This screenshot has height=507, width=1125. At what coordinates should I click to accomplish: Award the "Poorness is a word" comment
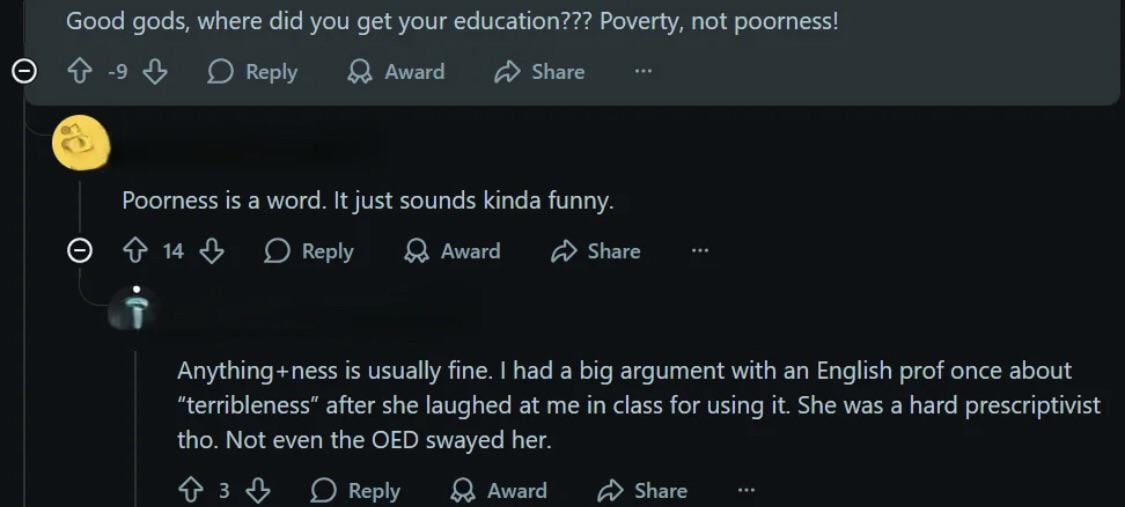[452, 251]
